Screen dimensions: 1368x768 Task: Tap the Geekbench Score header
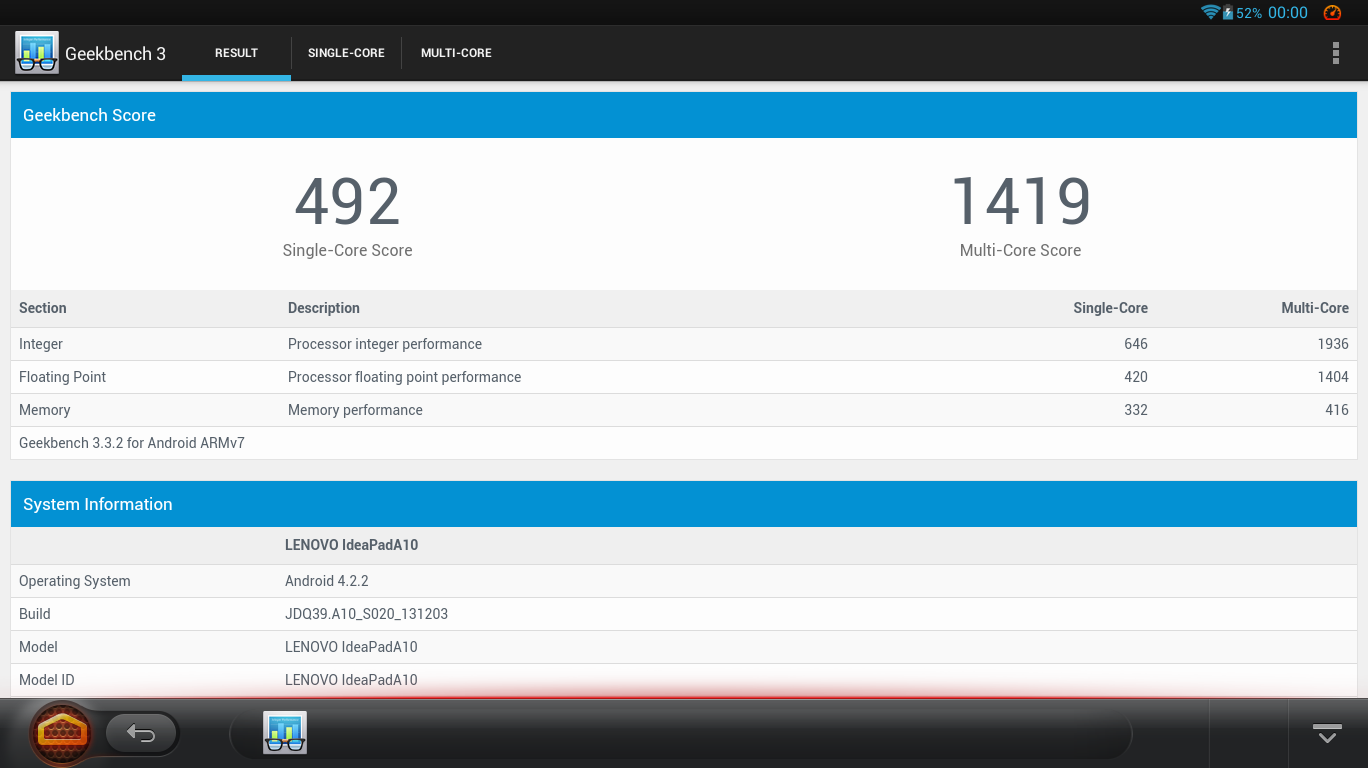click(x=684, y=115)
